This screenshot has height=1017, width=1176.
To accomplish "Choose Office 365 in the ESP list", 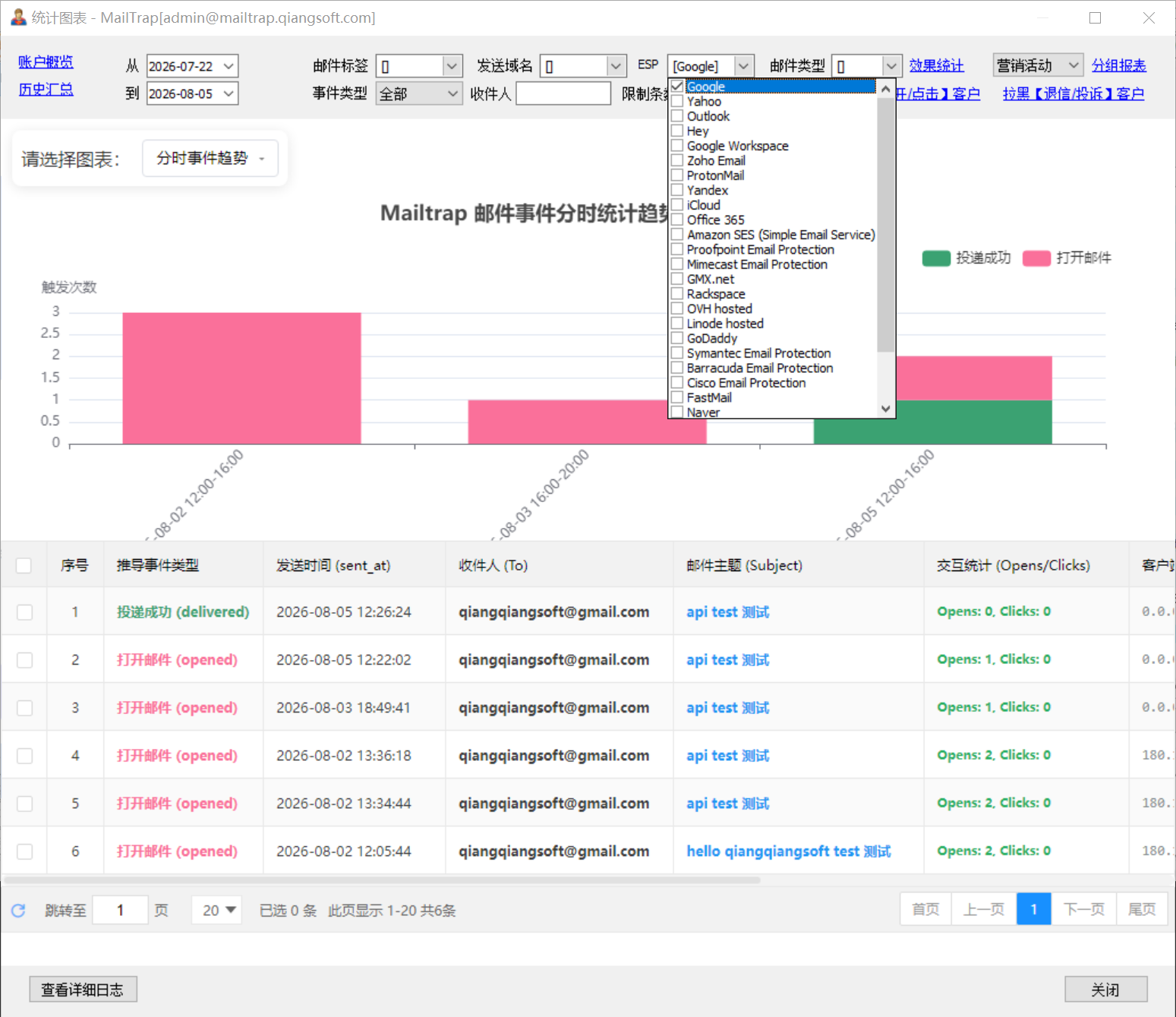I will [x=715, y=220].
